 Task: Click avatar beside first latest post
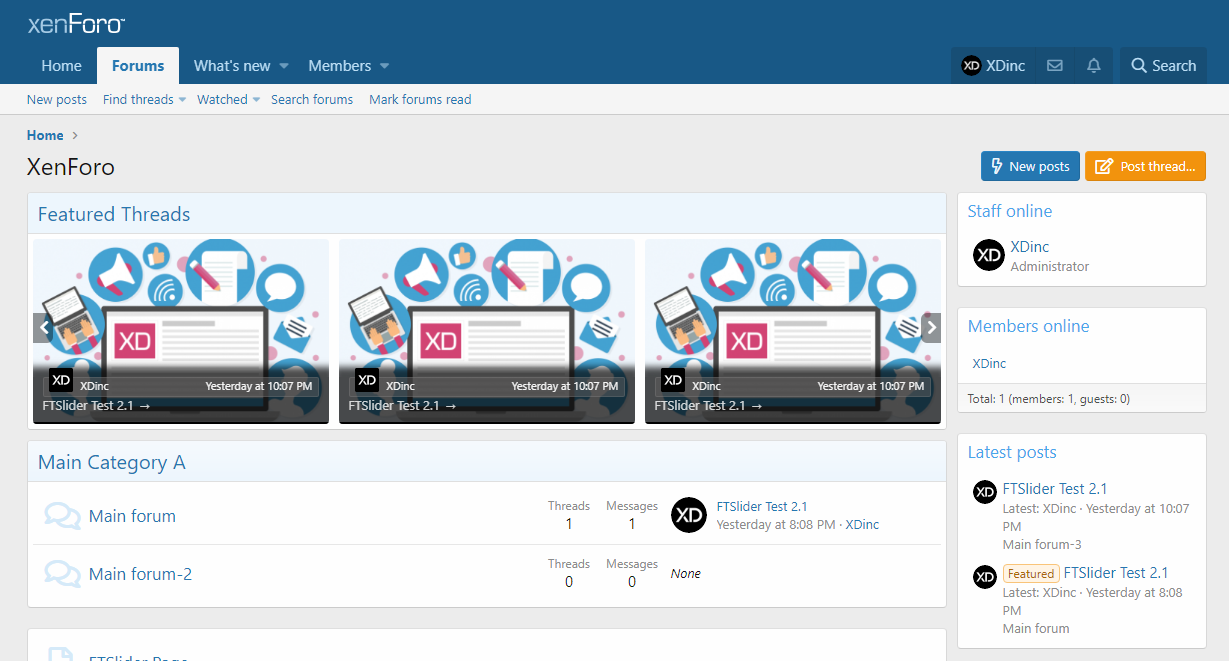[985, 491]
